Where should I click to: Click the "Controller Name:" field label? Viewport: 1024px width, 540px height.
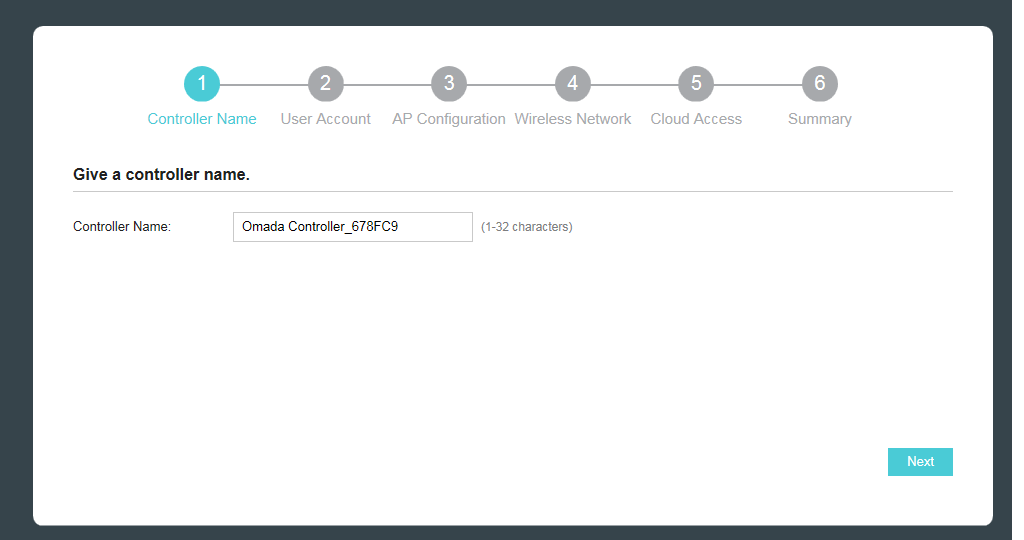pos(122,227)
